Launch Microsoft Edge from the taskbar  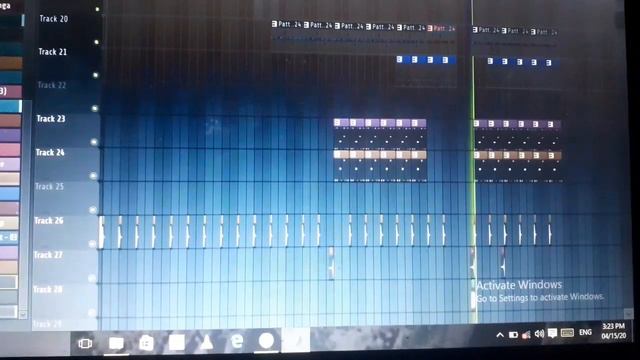237,341
